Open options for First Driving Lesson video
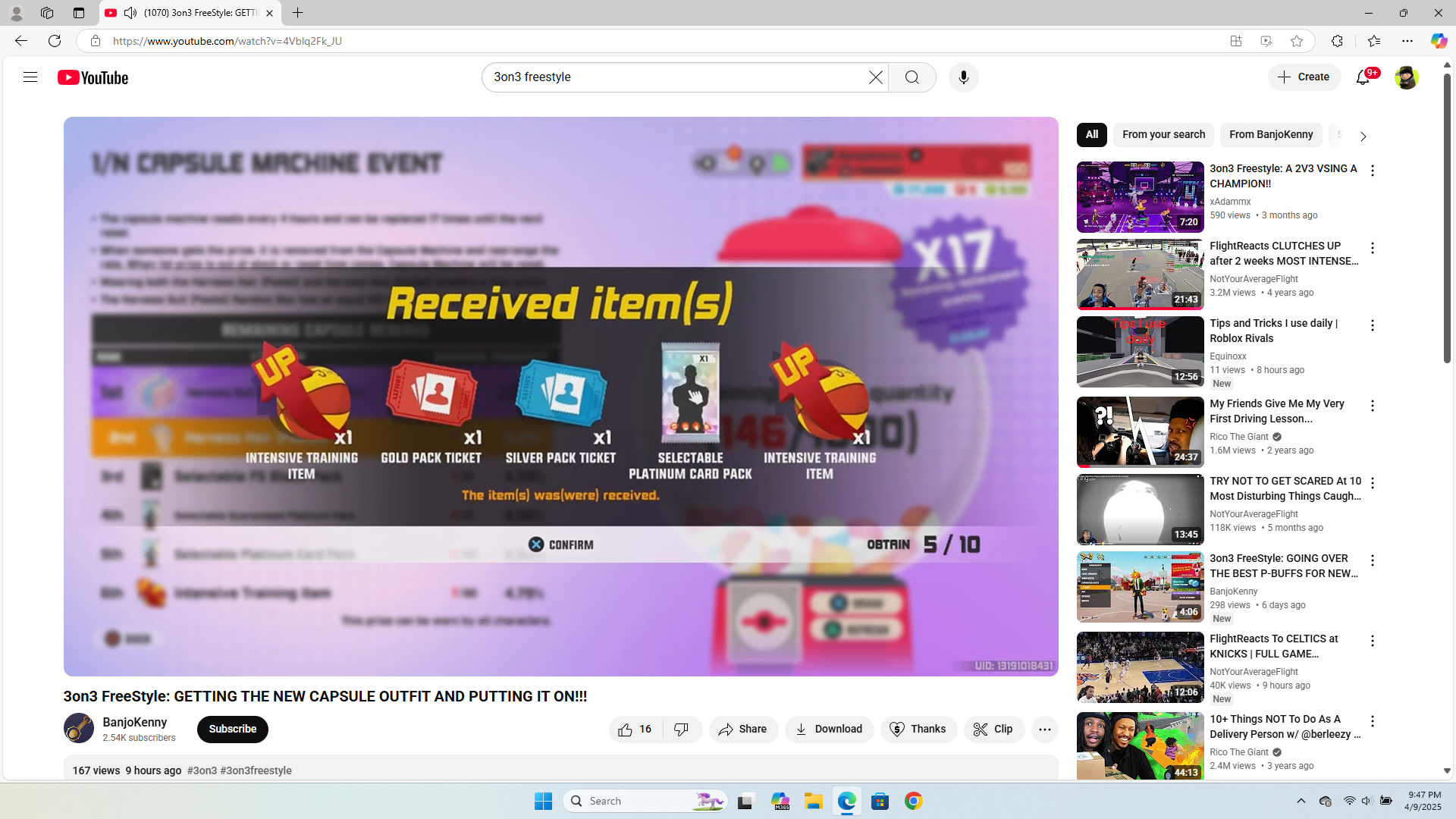The height and width of the screenshot is (819, 1456). pyautogui.click(x=1372, y=406)
